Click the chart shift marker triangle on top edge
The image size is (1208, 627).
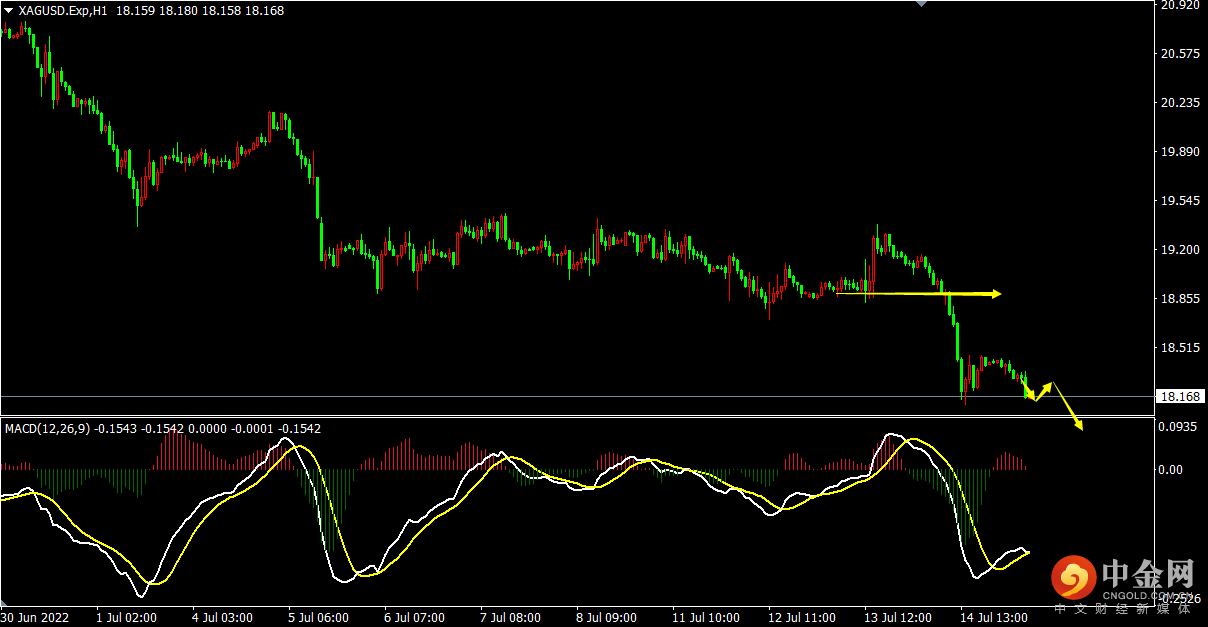click(923, 4)
